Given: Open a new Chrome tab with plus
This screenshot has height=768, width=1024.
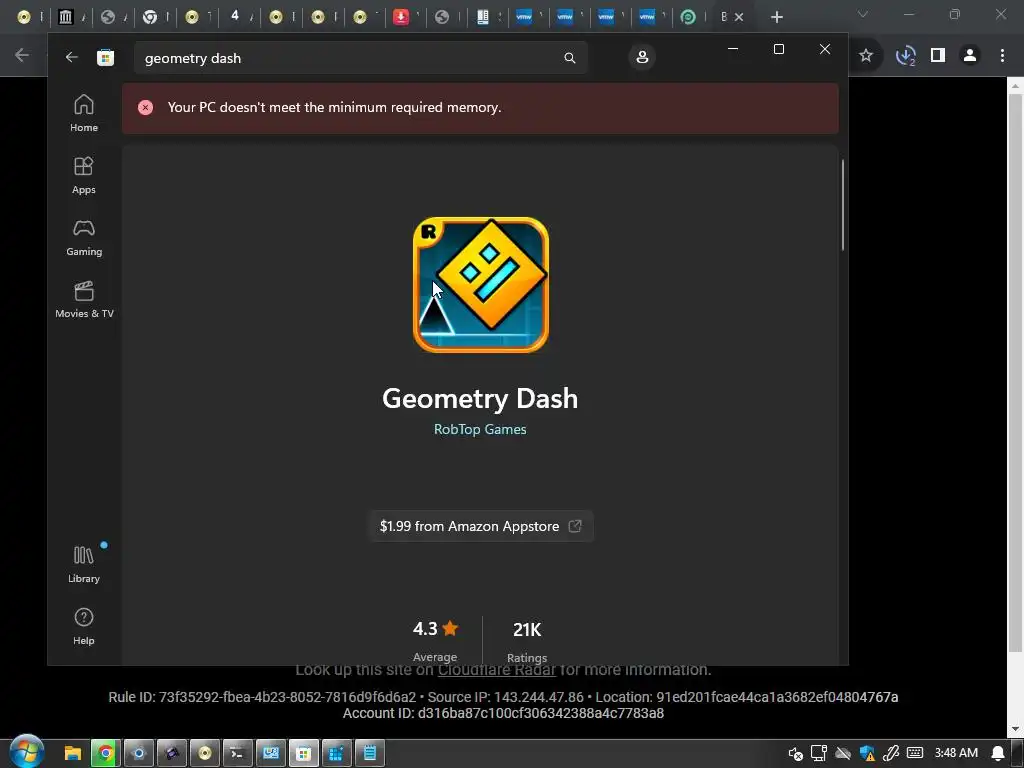Looking at the screenshot, I should pyautogui.click(x=776, y=17).
